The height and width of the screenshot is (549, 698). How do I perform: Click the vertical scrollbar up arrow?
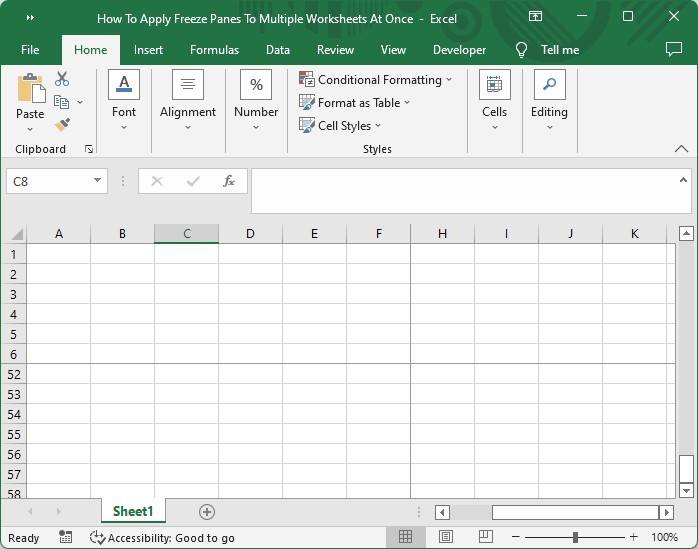pos(686,233)
